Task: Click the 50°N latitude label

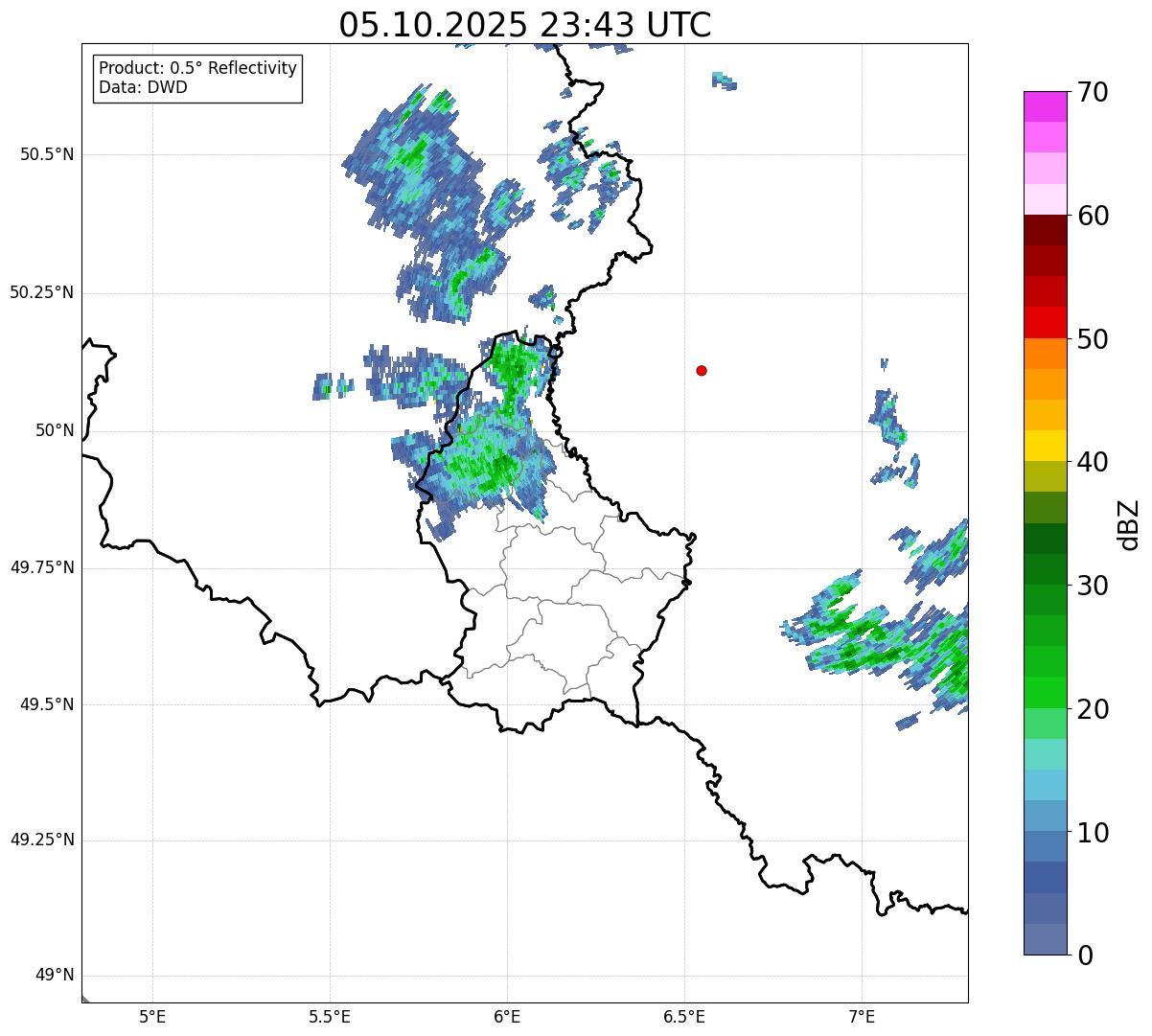Action: point(55,430)
